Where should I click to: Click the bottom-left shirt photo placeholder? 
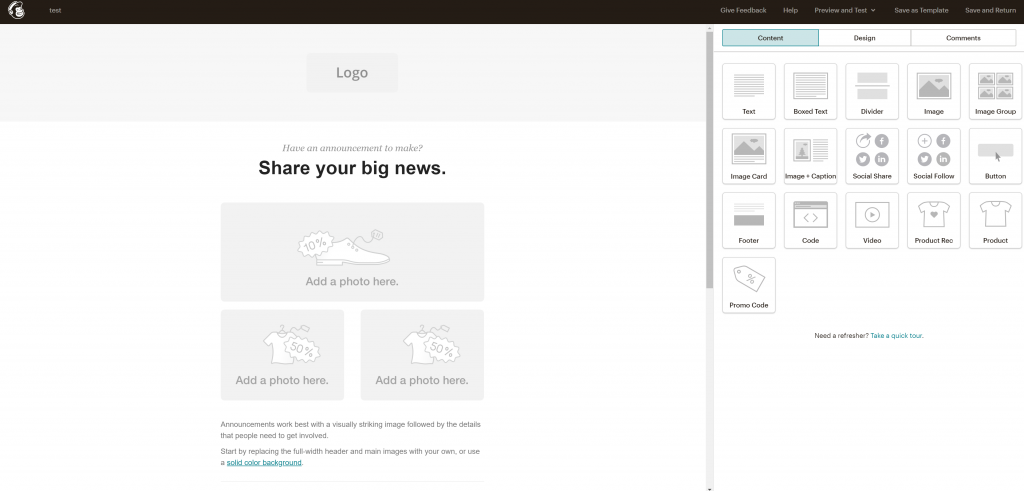pyautogui.click(x=282, y=355)
